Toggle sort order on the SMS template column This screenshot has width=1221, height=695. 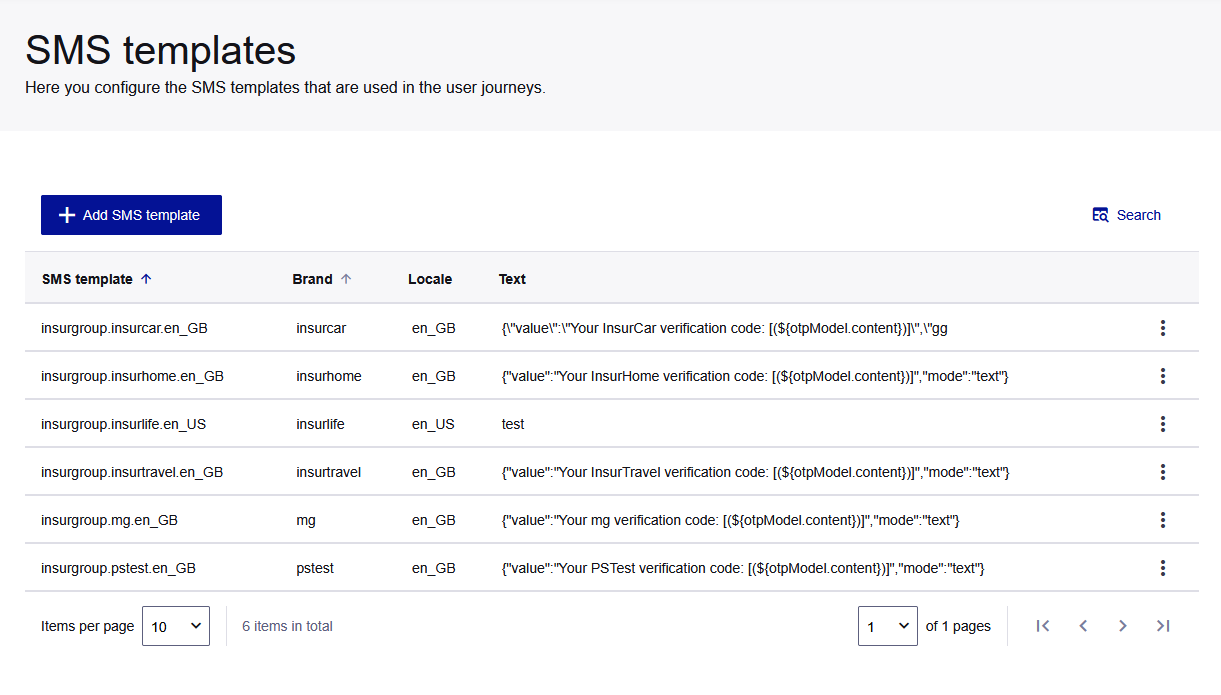coord(97,279)
